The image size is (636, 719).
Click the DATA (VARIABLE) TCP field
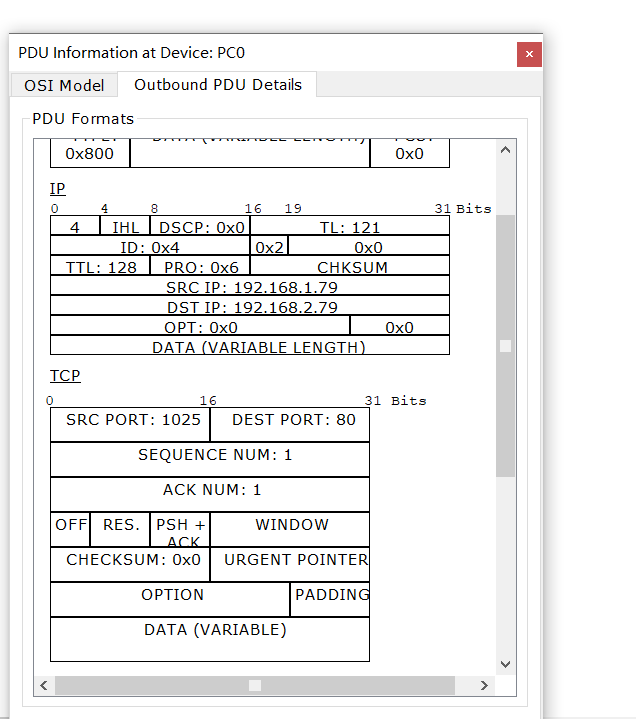pos(210,640)
